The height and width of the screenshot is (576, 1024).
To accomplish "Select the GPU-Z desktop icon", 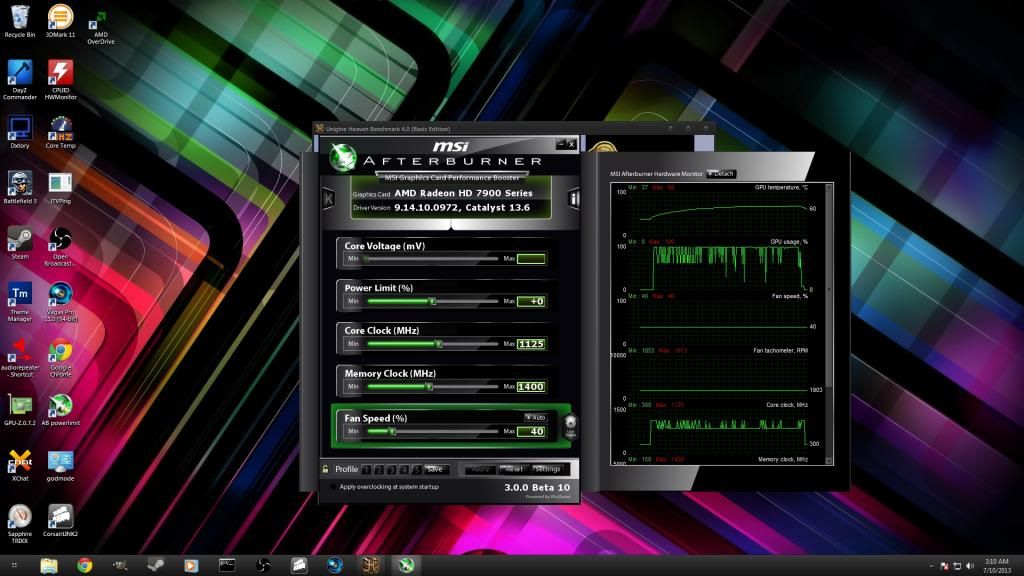I will click(20, 409).
